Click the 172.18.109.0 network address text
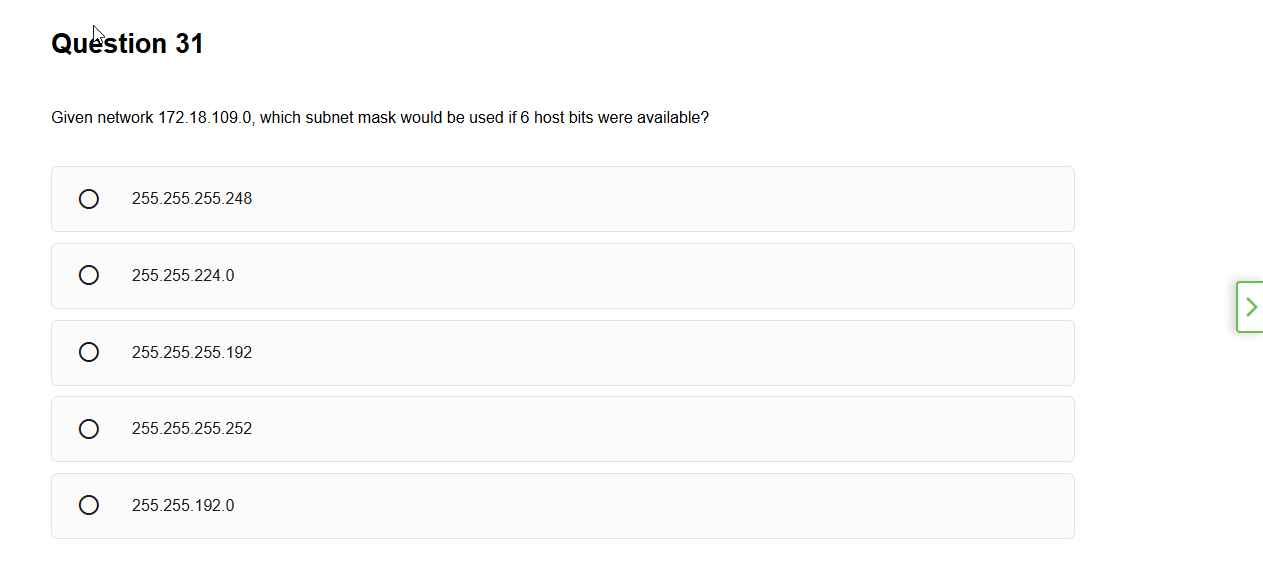 (x=206, y=118)
